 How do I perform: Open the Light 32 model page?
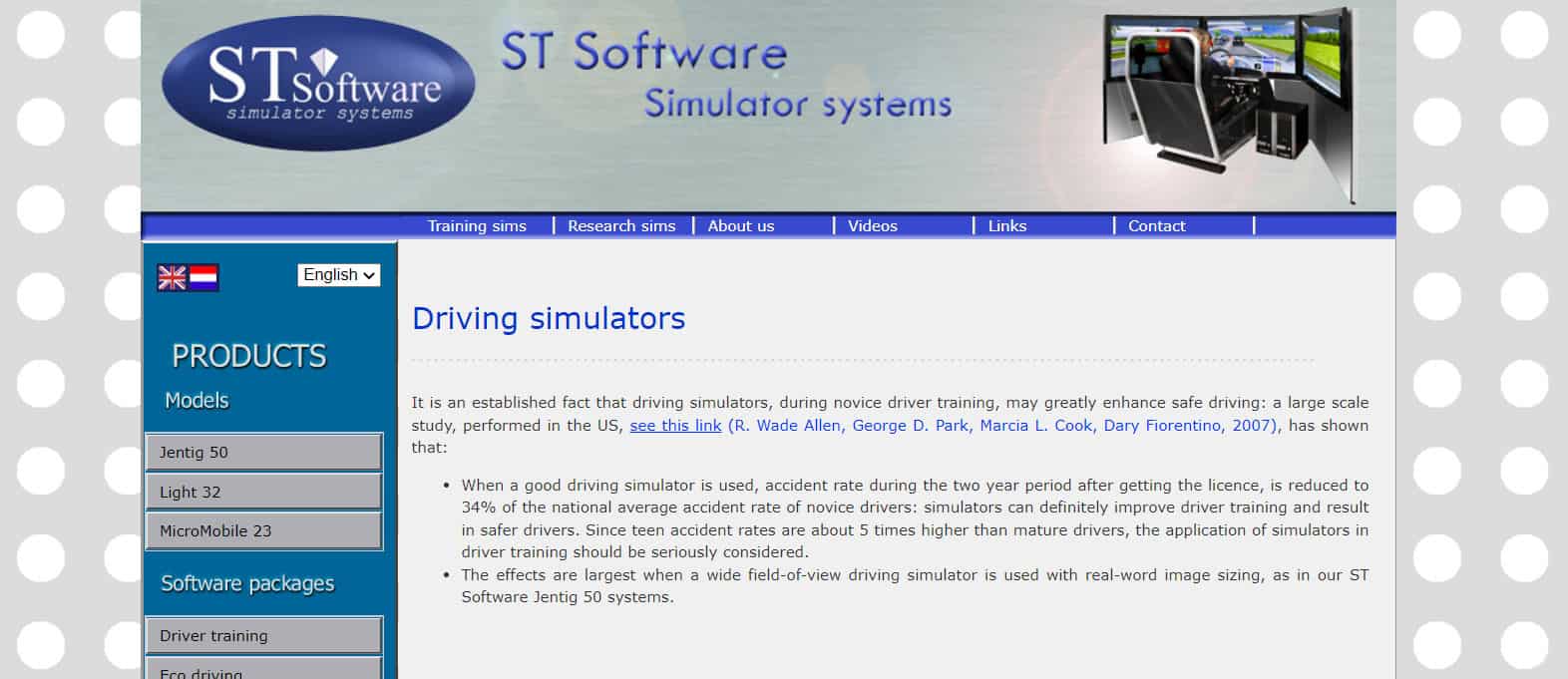264,492
